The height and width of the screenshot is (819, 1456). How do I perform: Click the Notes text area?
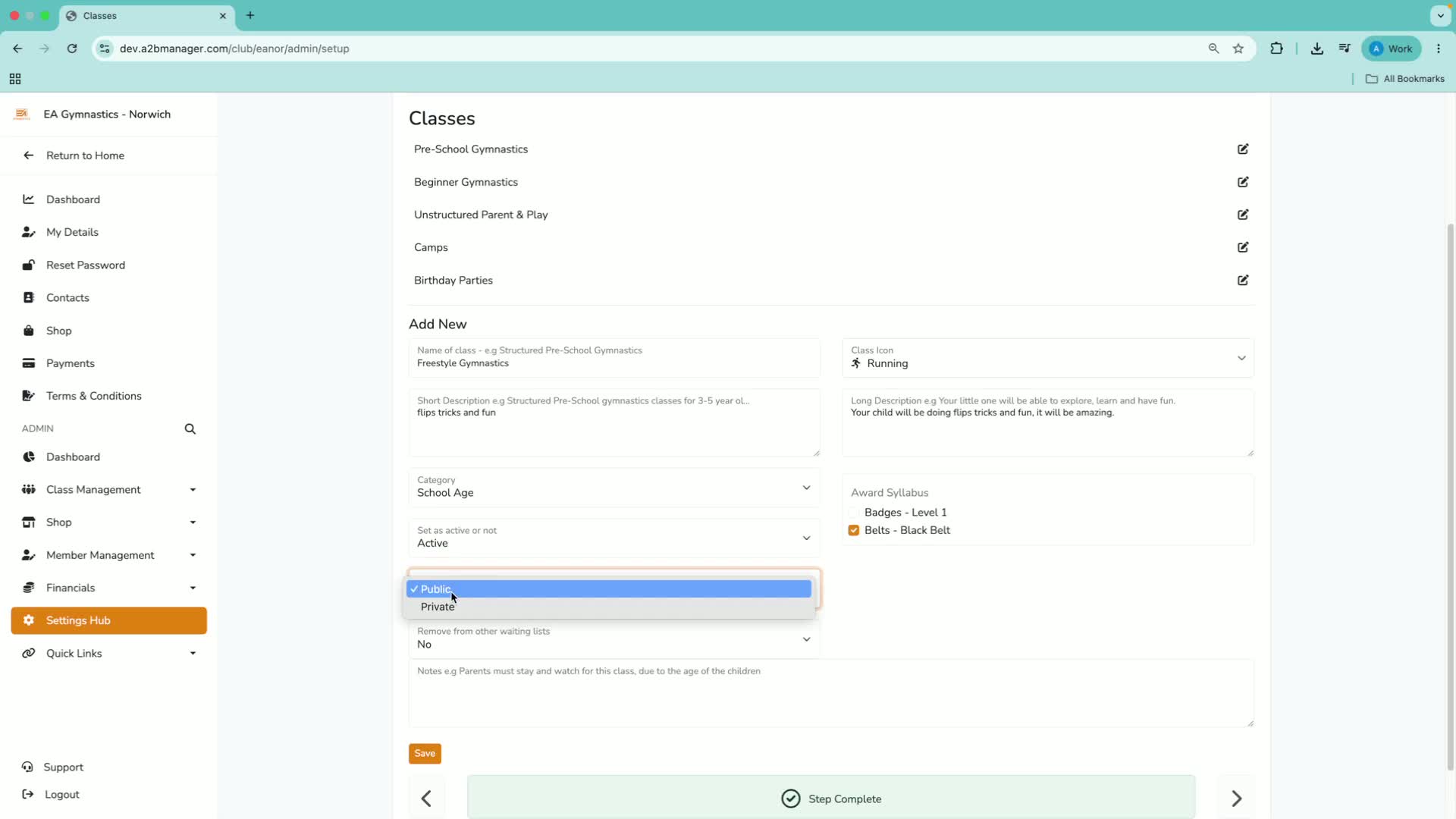tap(831, 694)
